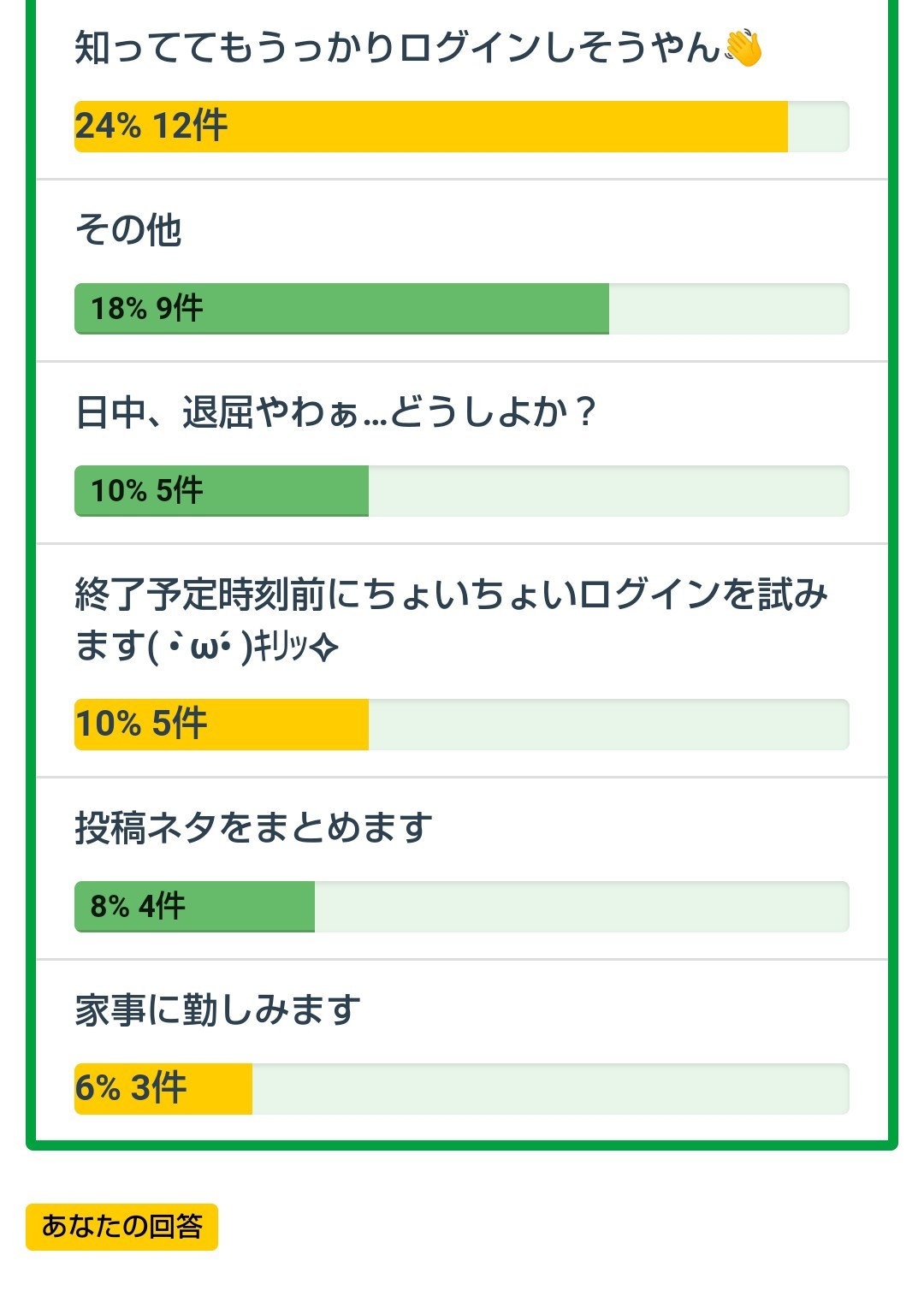Select the 家事に勤しみます option label
924x1296 pixels.
[217, 1010]
